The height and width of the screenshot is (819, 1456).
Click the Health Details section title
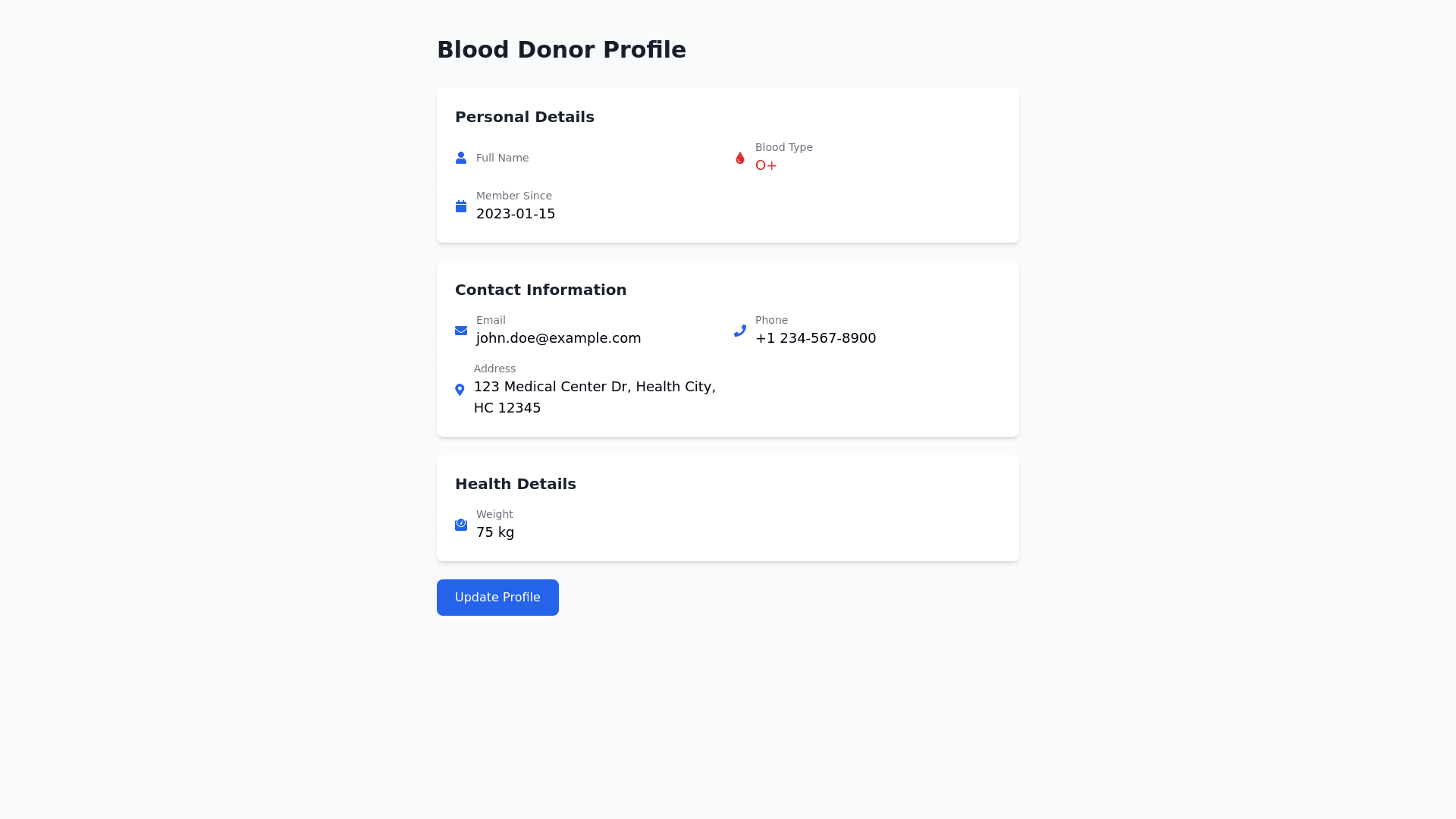click(516, 484)
